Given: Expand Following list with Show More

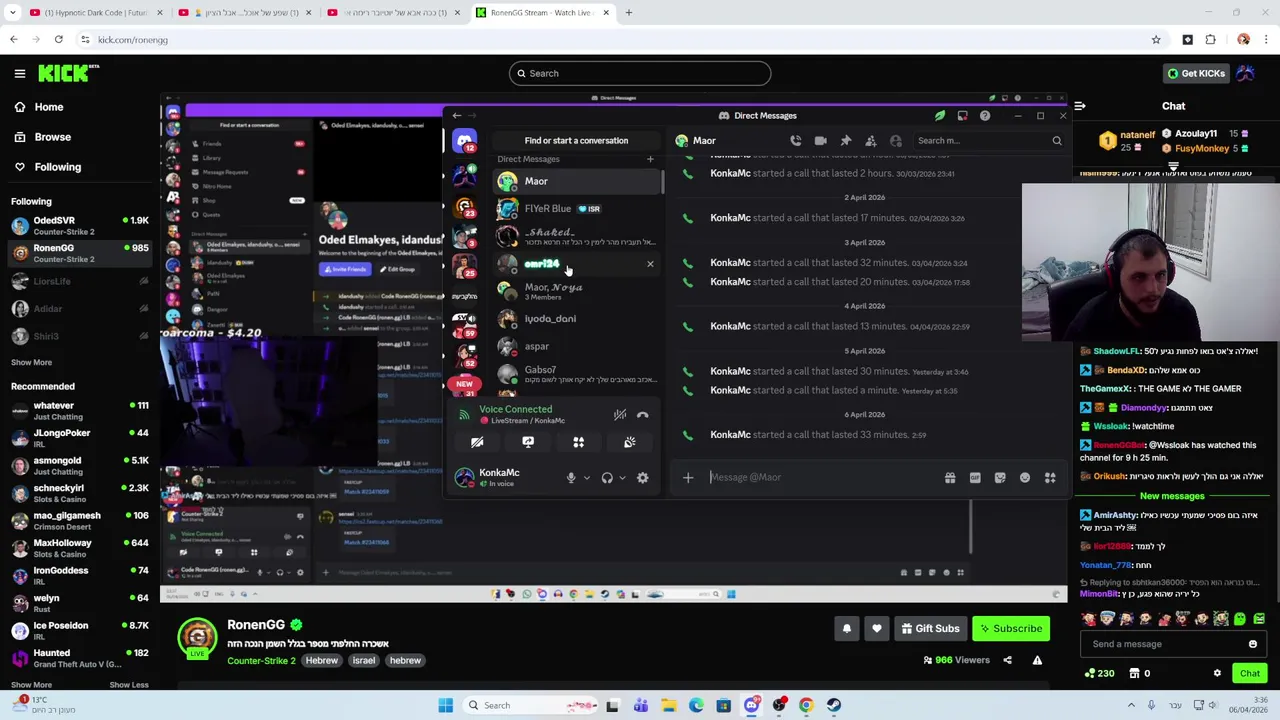Looking at the screenshot, I should coord(31,362).
